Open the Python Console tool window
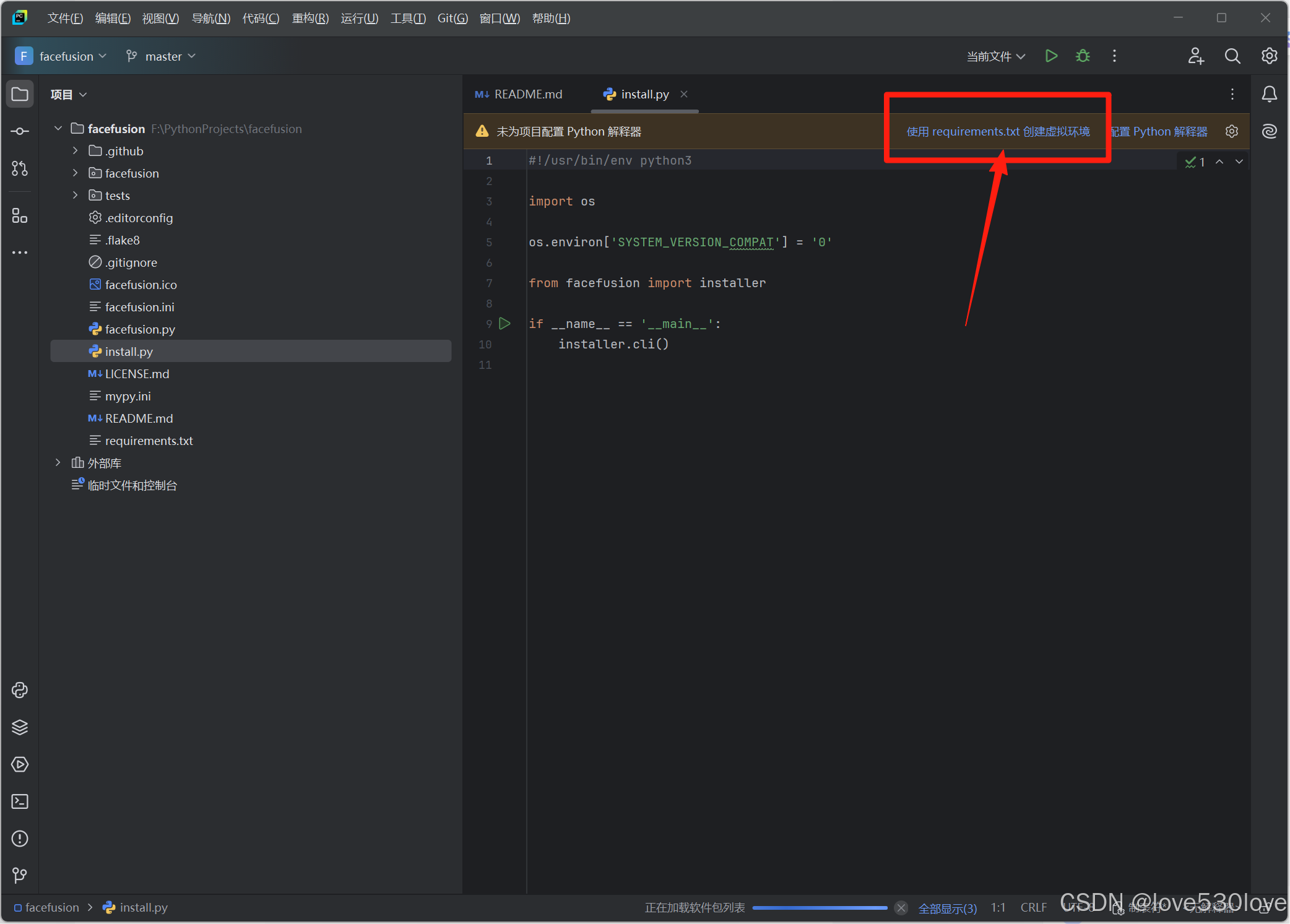 20,690
